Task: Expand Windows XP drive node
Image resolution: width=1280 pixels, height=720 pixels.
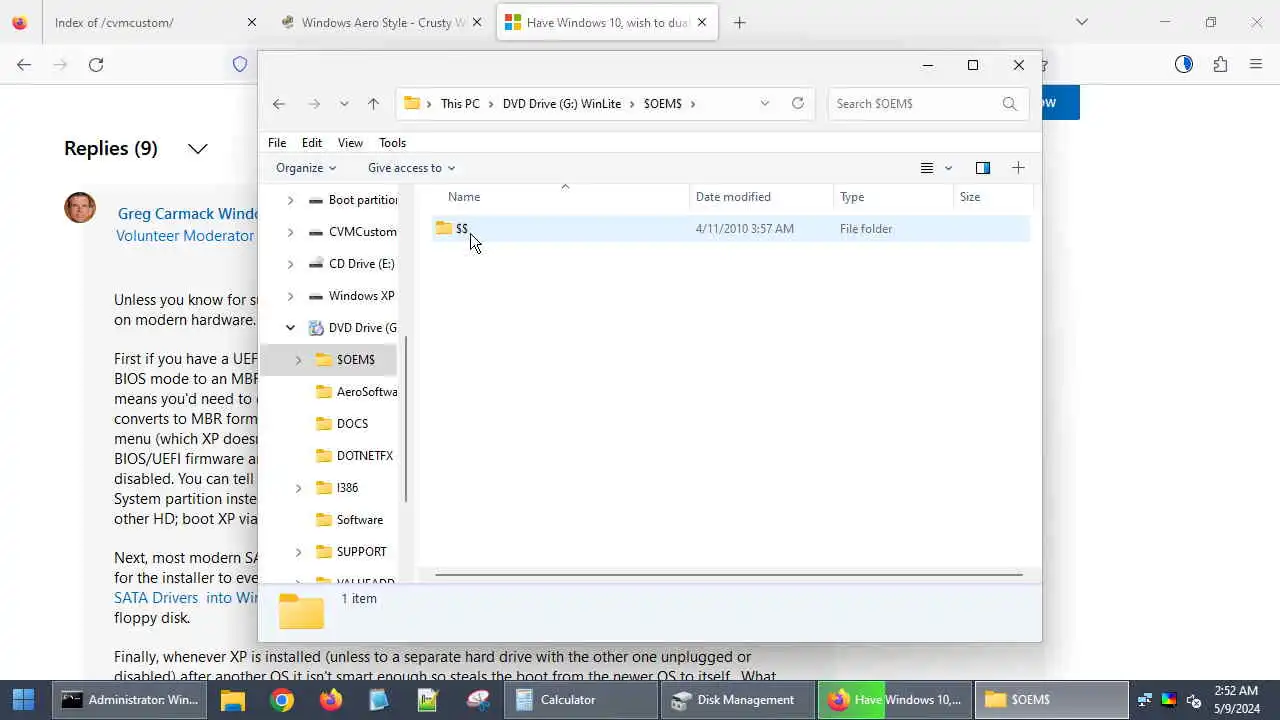Action: click(x=290, y=296)
